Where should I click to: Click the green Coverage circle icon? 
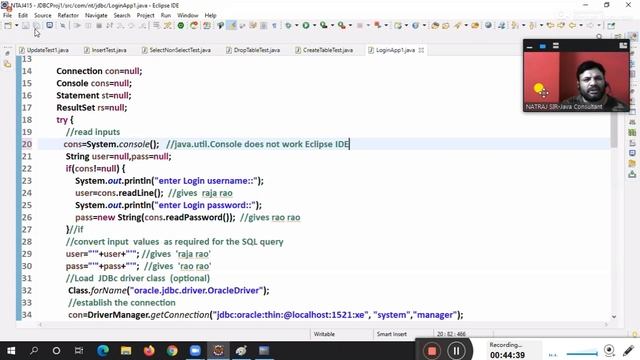tap(181, 25)
